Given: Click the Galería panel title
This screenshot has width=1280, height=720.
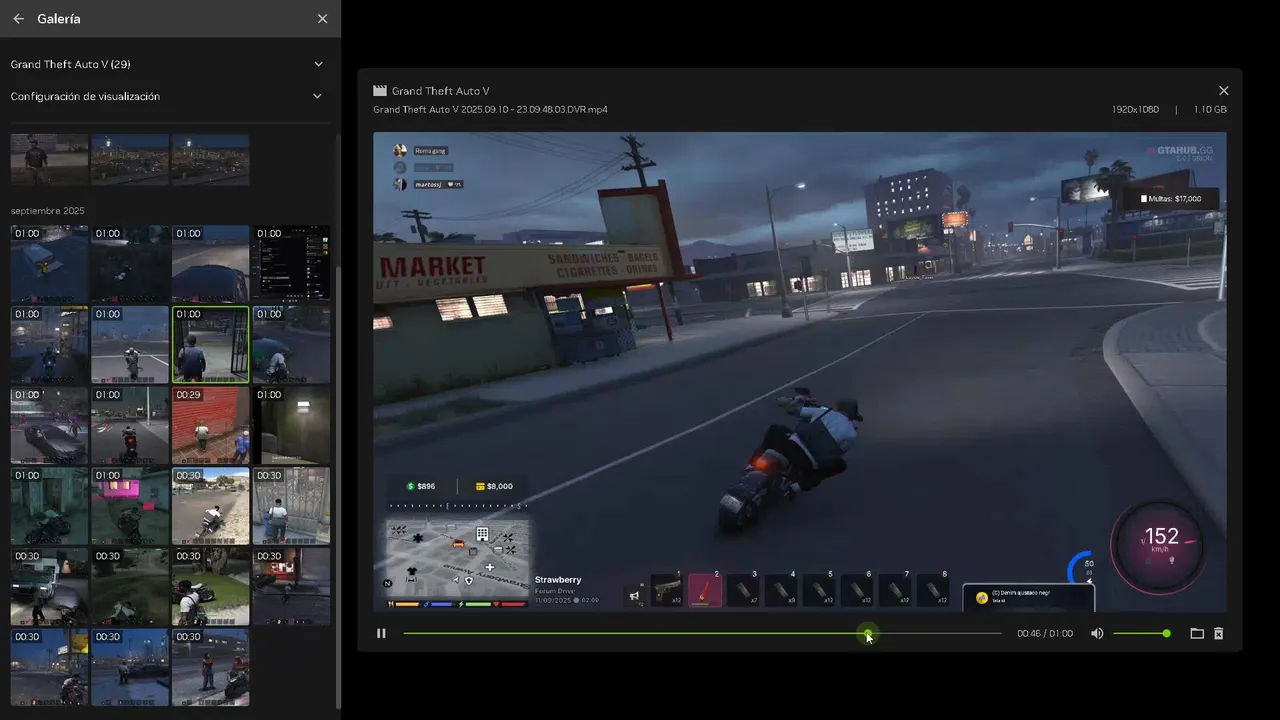Looking at the screenshot, I should pos(59,19).
